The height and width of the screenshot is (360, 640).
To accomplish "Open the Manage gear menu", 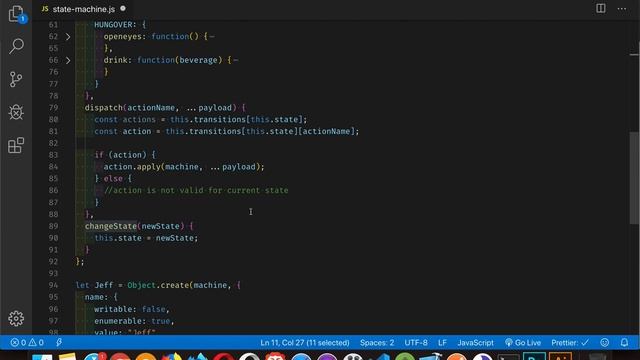I will pos(16,318).
